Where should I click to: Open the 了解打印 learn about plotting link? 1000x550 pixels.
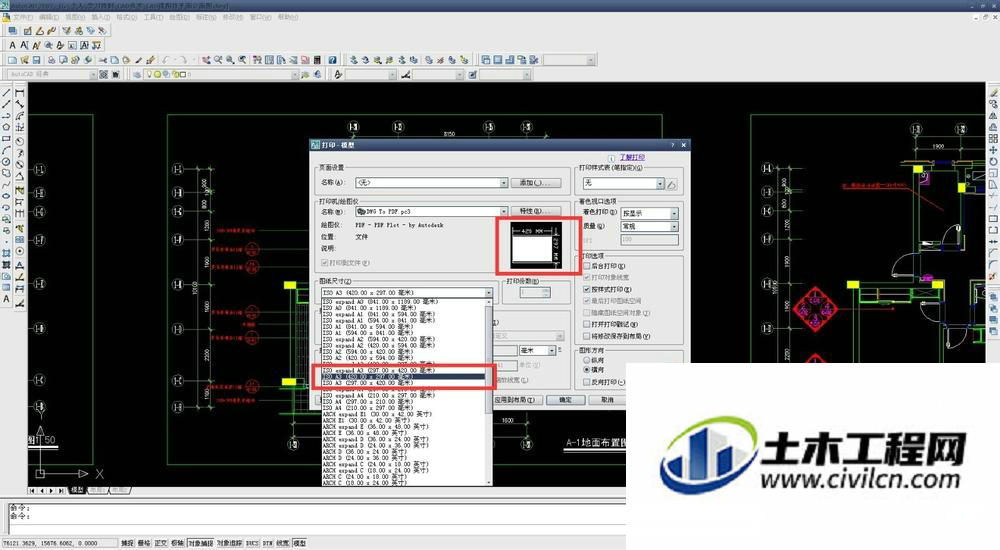(631, 158)
